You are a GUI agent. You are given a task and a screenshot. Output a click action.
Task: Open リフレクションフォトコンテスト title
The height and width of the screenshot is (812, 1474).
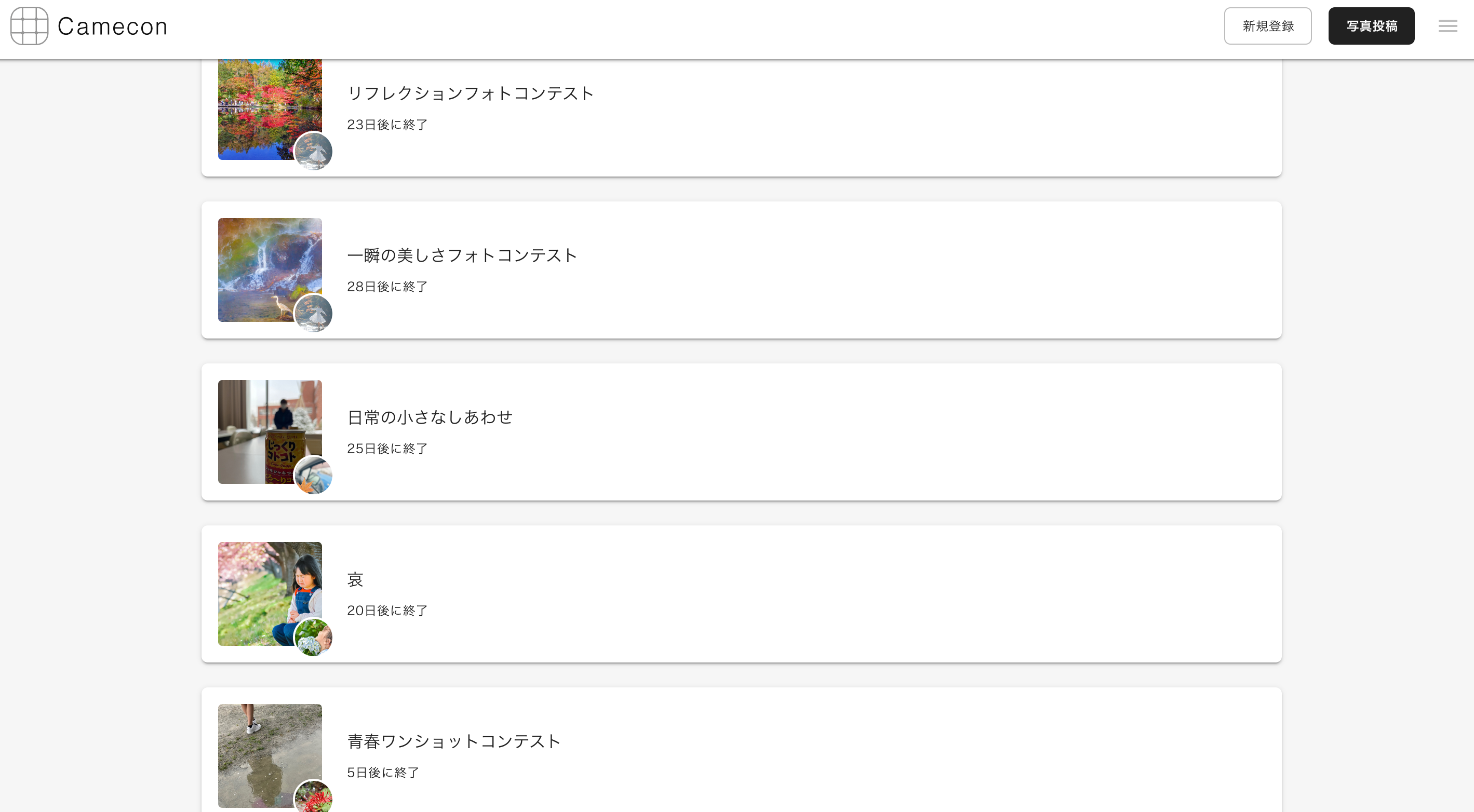point(471,93)
